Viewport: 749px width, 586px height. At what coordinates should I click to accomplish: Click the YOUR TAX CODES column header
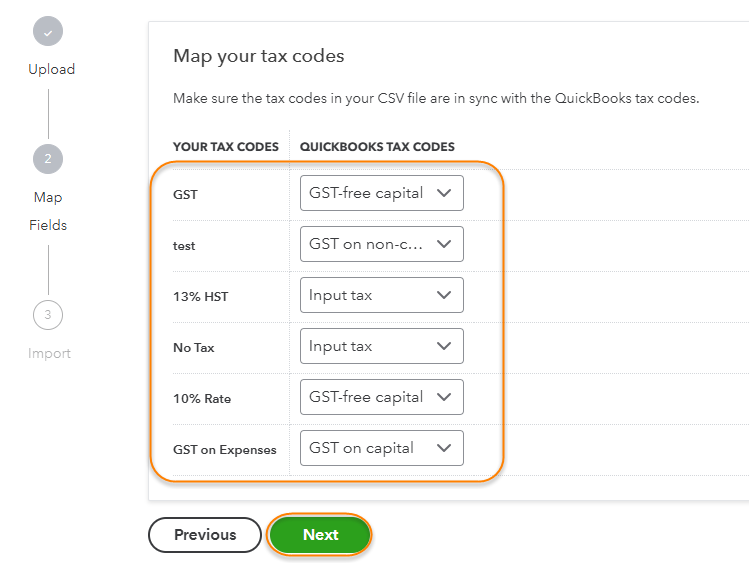[225, 146]
